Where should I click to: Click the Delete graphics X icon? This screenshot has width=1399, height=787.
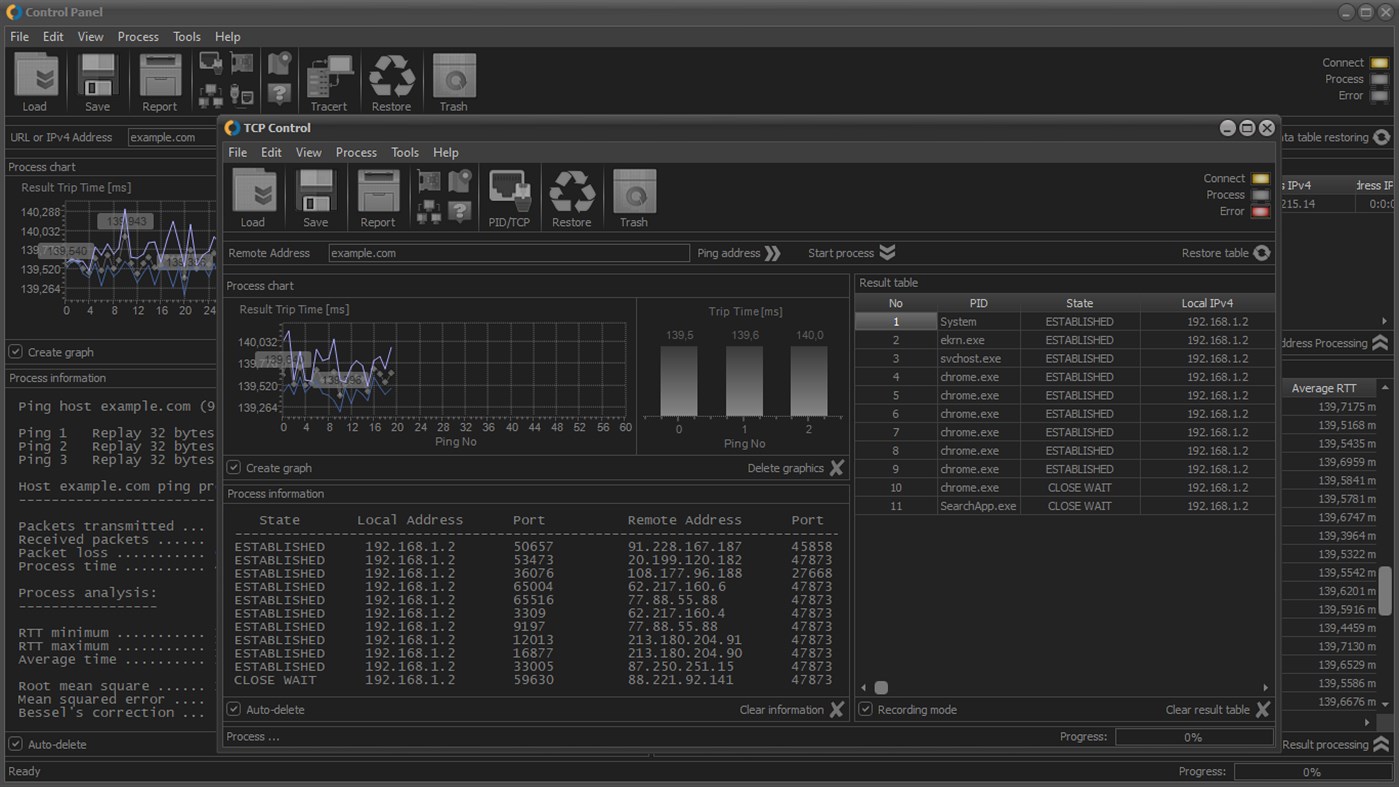tap(837, 468)
